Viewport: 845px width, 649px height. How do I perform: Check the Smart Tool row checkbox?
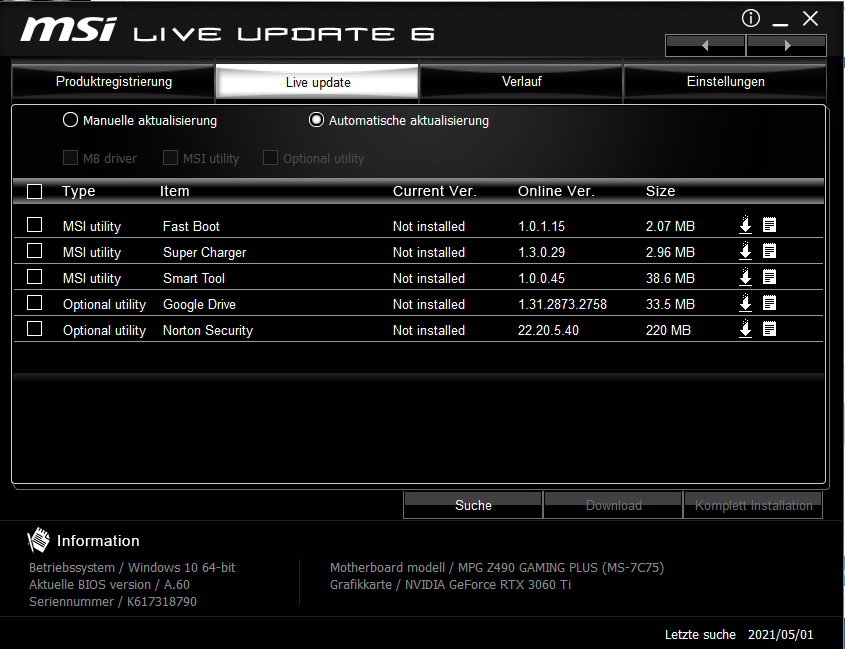click(34, 277)
